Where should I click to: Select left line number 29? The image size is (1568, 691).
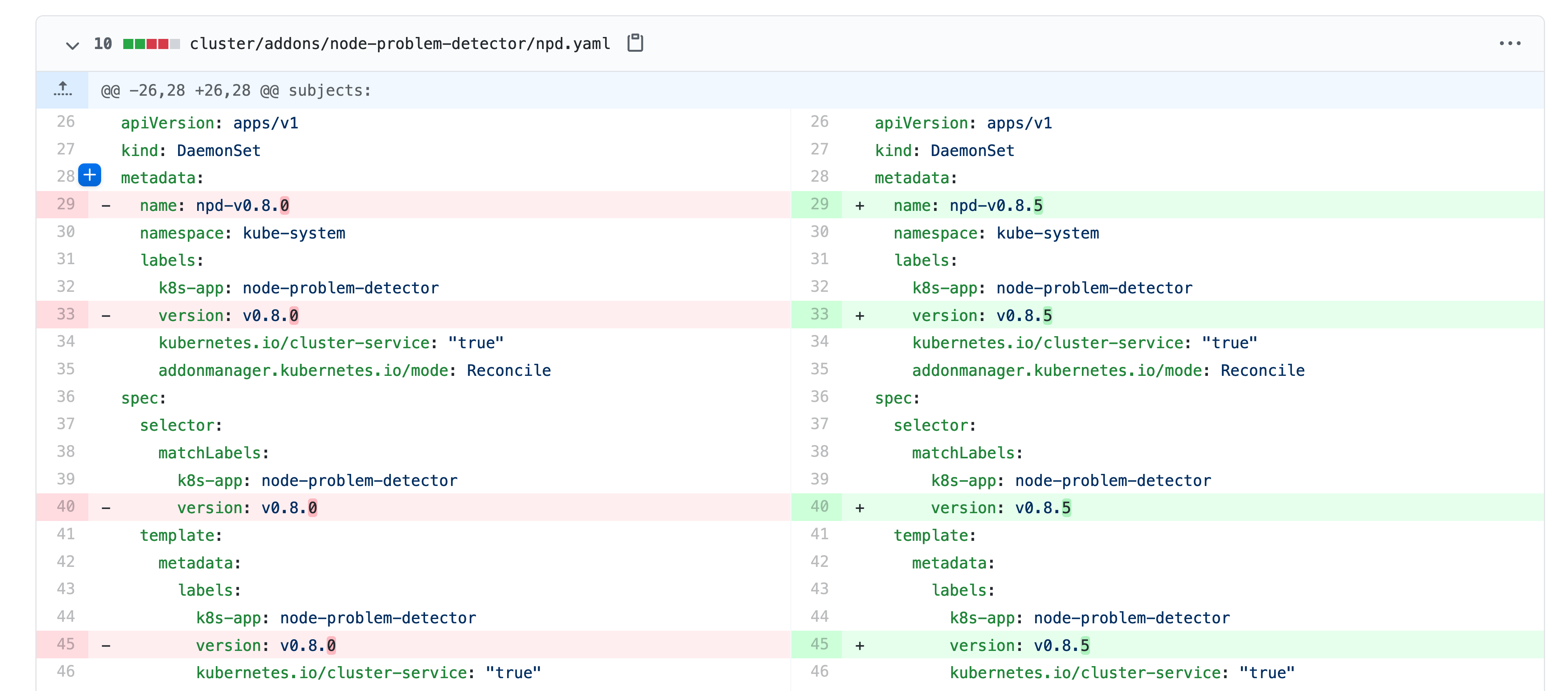pyautogui.click(x=65, y=205)
